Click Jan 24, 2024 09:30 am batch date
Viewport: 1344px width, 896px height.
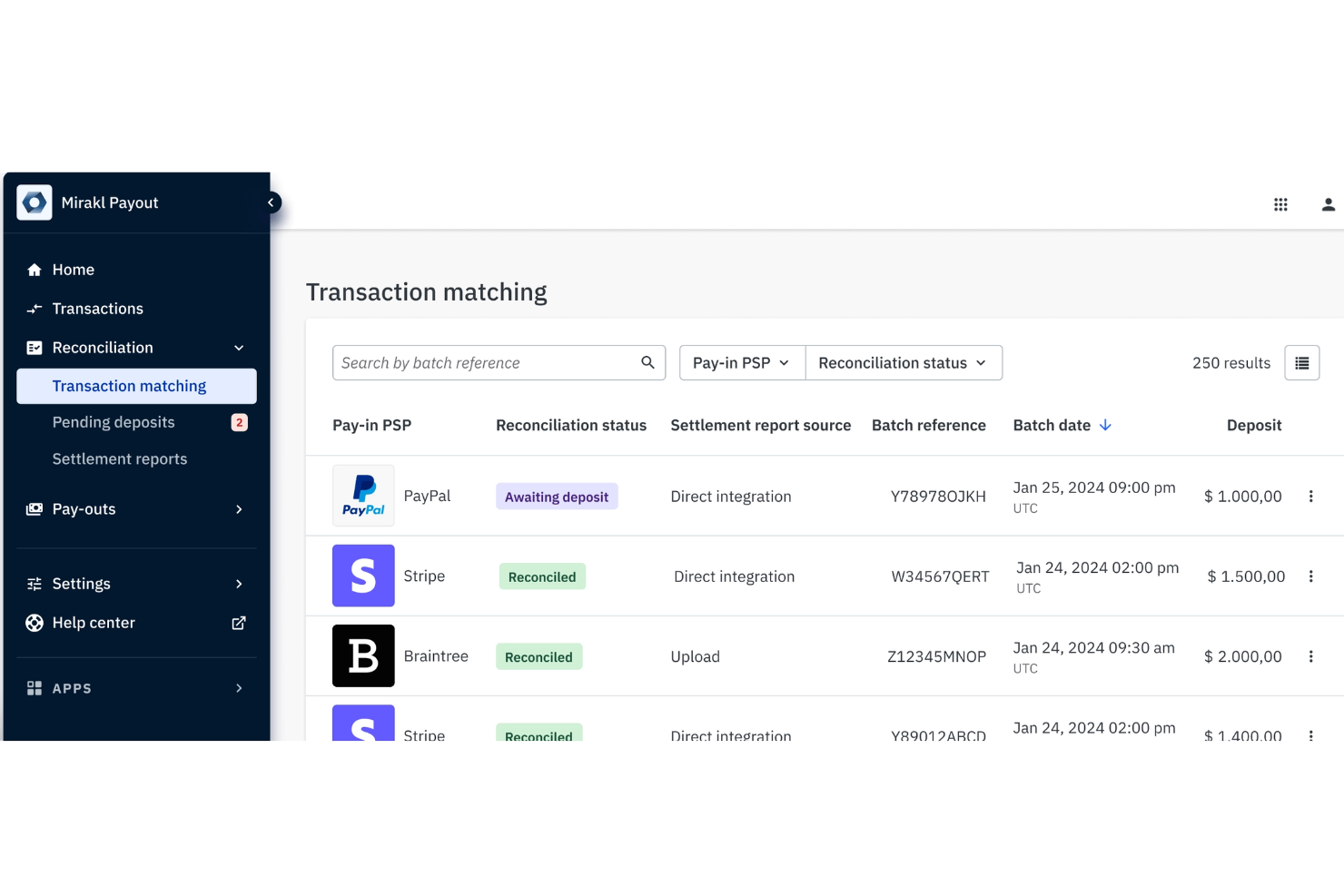pos(1094,647)
